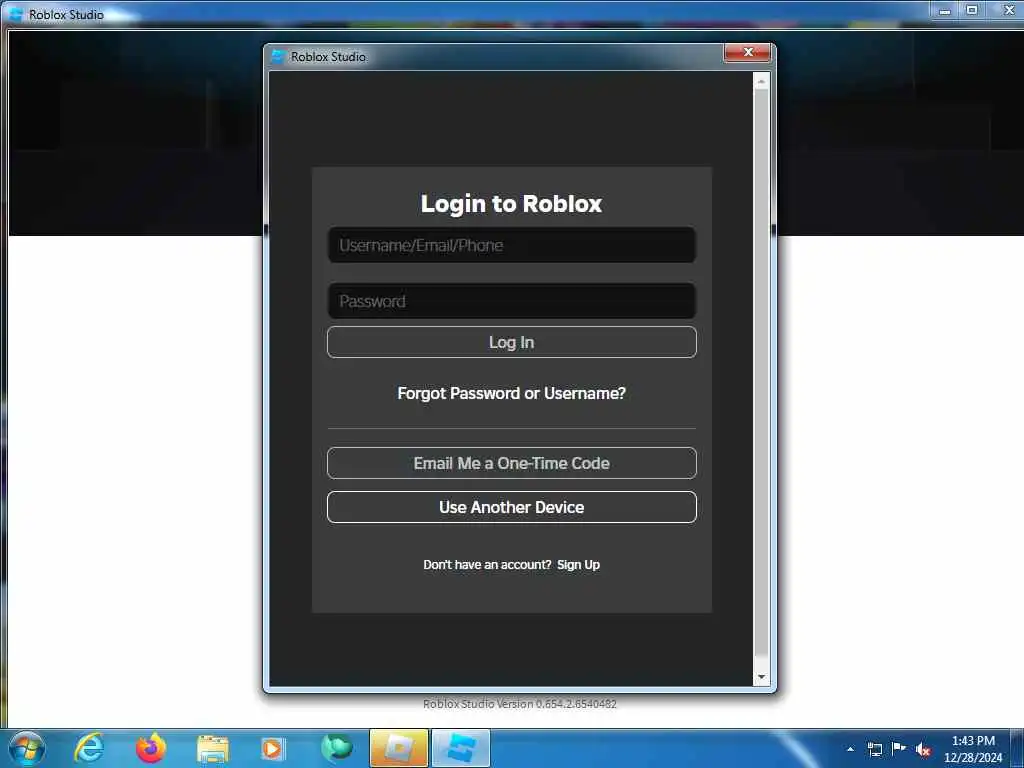Open Windows Media Player from taskbar
The image size is (1024, 768).
point(272,749)
